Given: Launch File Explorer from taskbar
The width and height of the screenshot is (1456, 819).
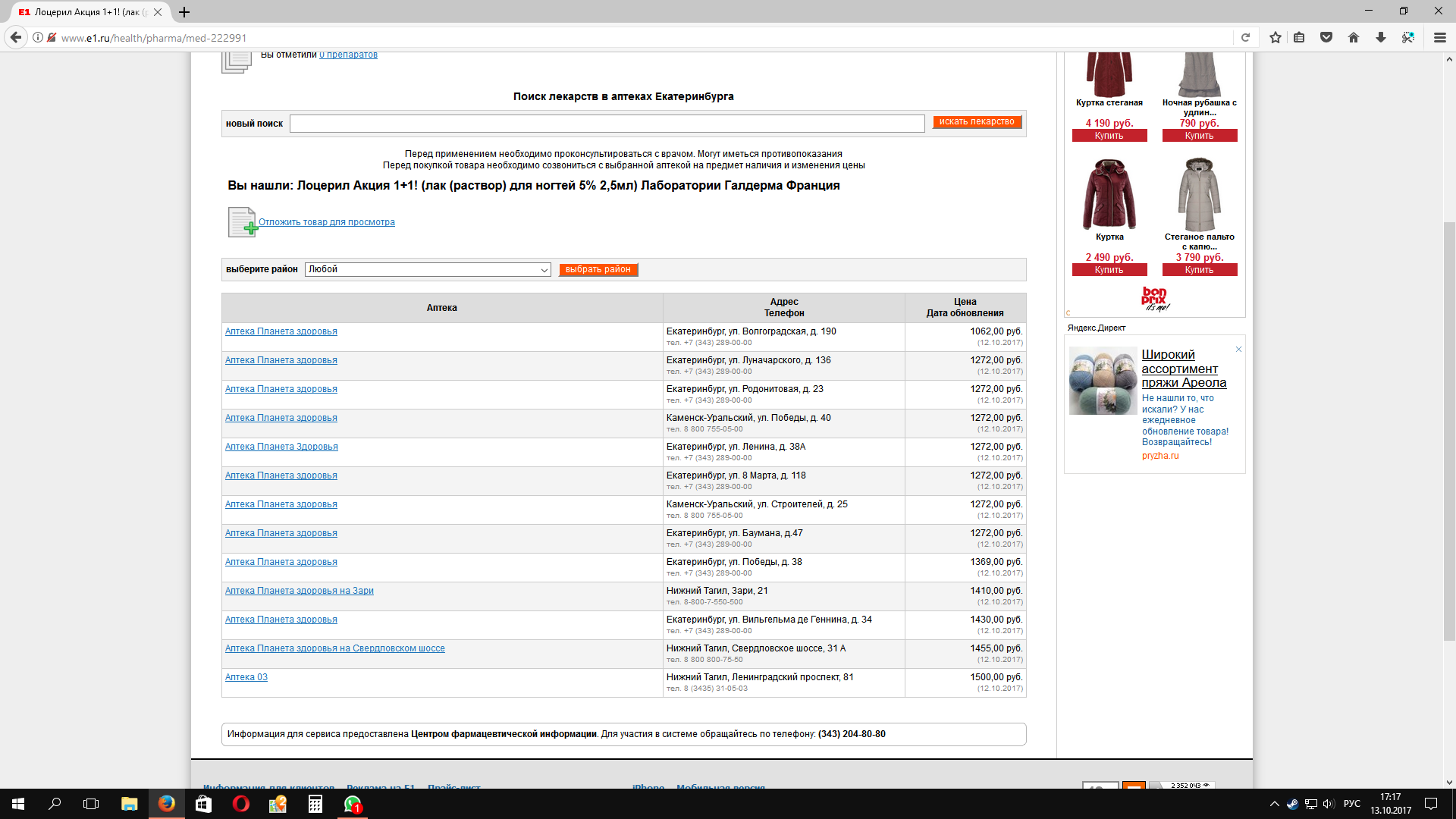Looking at the screenshot, I should click(x=129, y=804).
